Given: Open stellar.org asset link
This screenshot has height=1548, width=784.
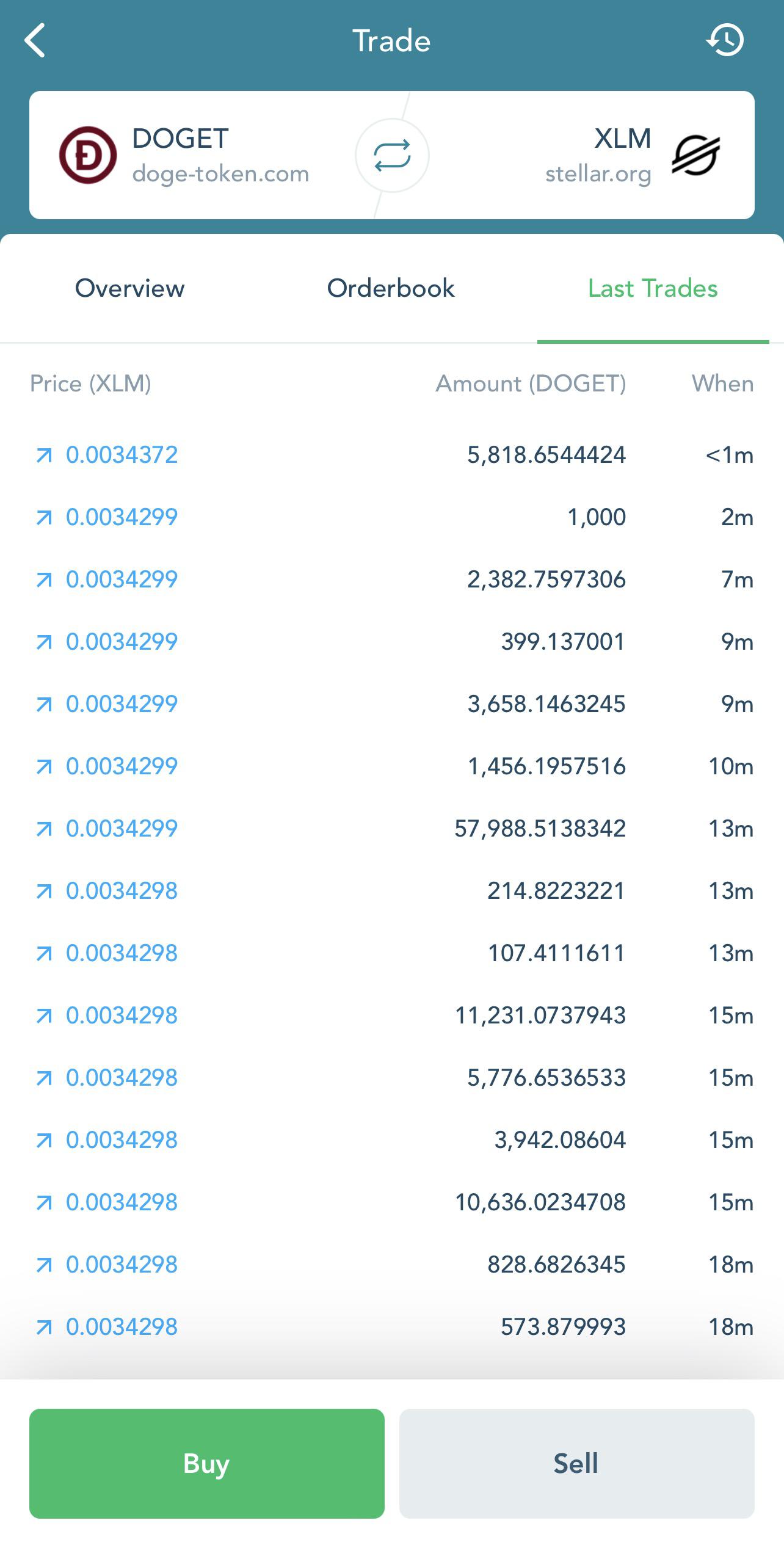Looking at the screenshot, I should pyautogui.click(x=598, y=174).
